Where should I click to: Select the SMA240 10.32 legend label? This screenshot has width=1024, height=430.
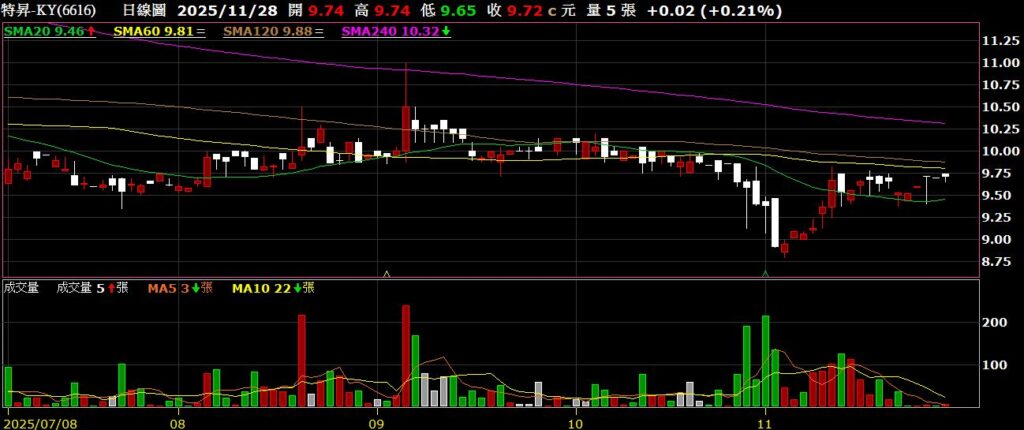click(x=390, y=32)
